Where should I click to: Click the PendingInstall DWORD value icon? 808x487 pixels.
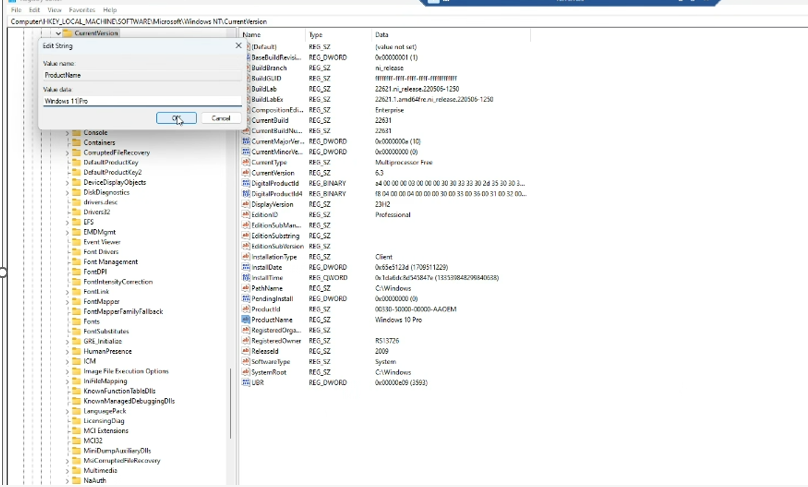click(246, 298)
